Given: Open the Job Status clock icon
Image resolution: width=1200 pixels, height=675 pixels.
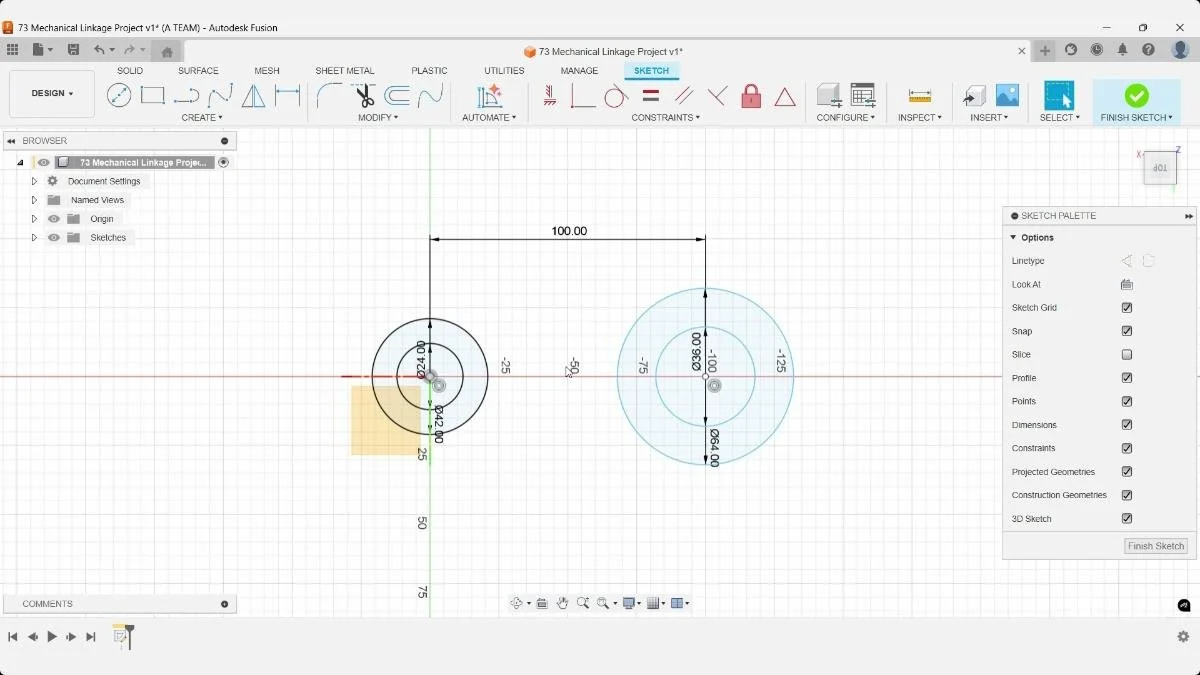Looking at the screenshot, I should coord(1097,50).
